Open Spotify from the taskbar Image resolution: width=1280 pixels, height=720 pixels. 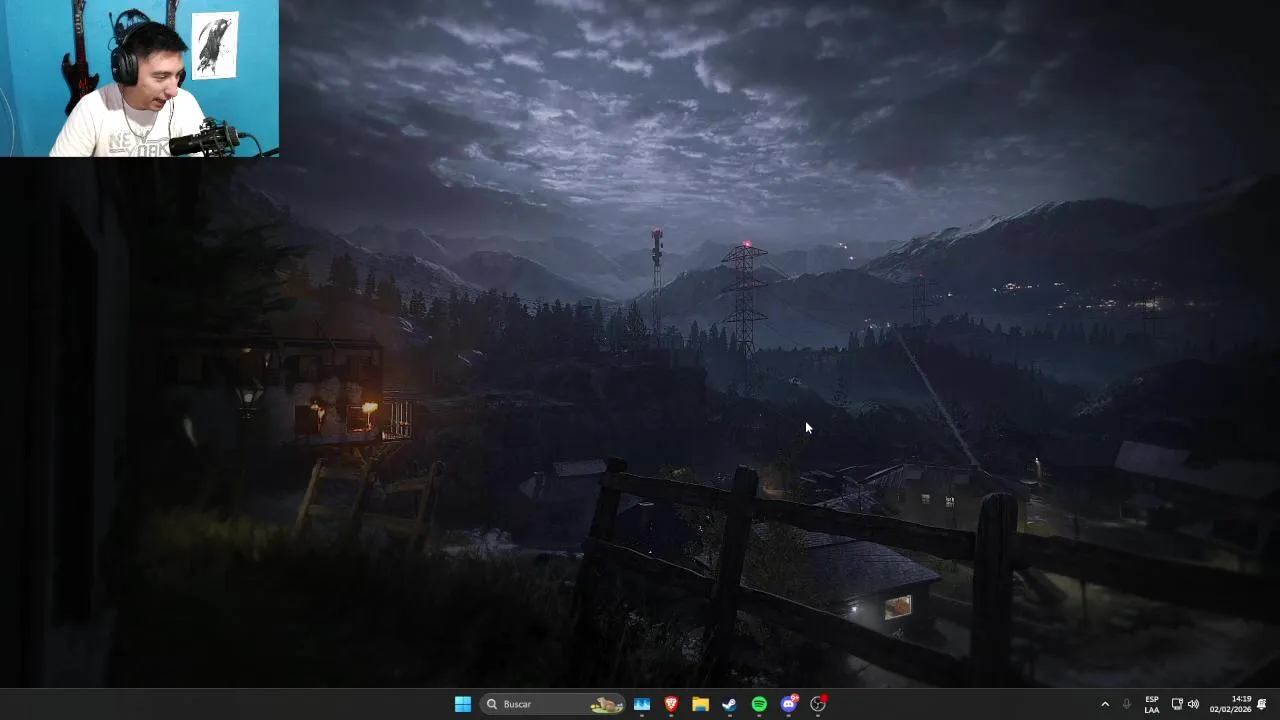pyautogui.click(x=759, y=704)
